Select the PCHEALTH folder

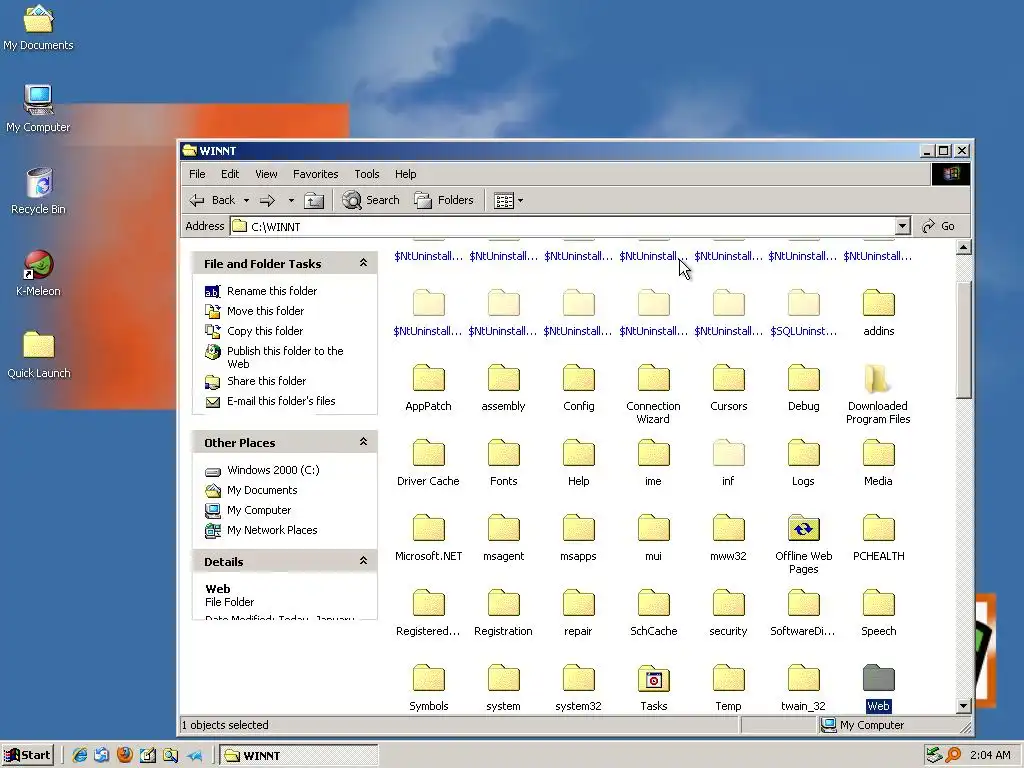(878, 537)
